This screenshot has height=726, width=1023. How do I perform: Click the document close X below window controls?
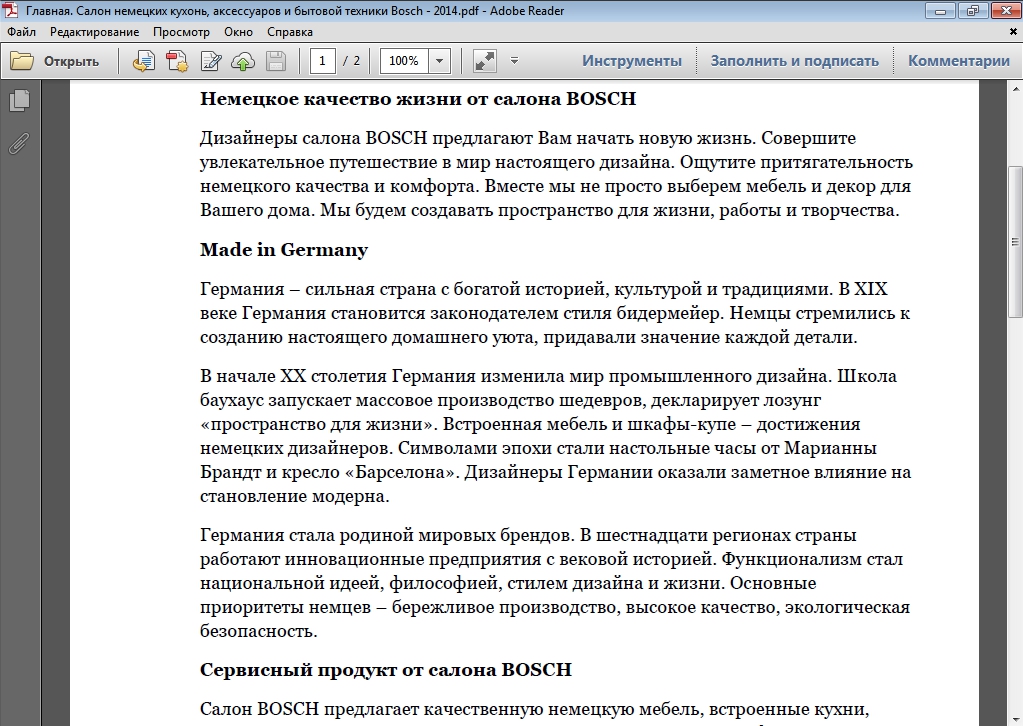(1014, 31)
